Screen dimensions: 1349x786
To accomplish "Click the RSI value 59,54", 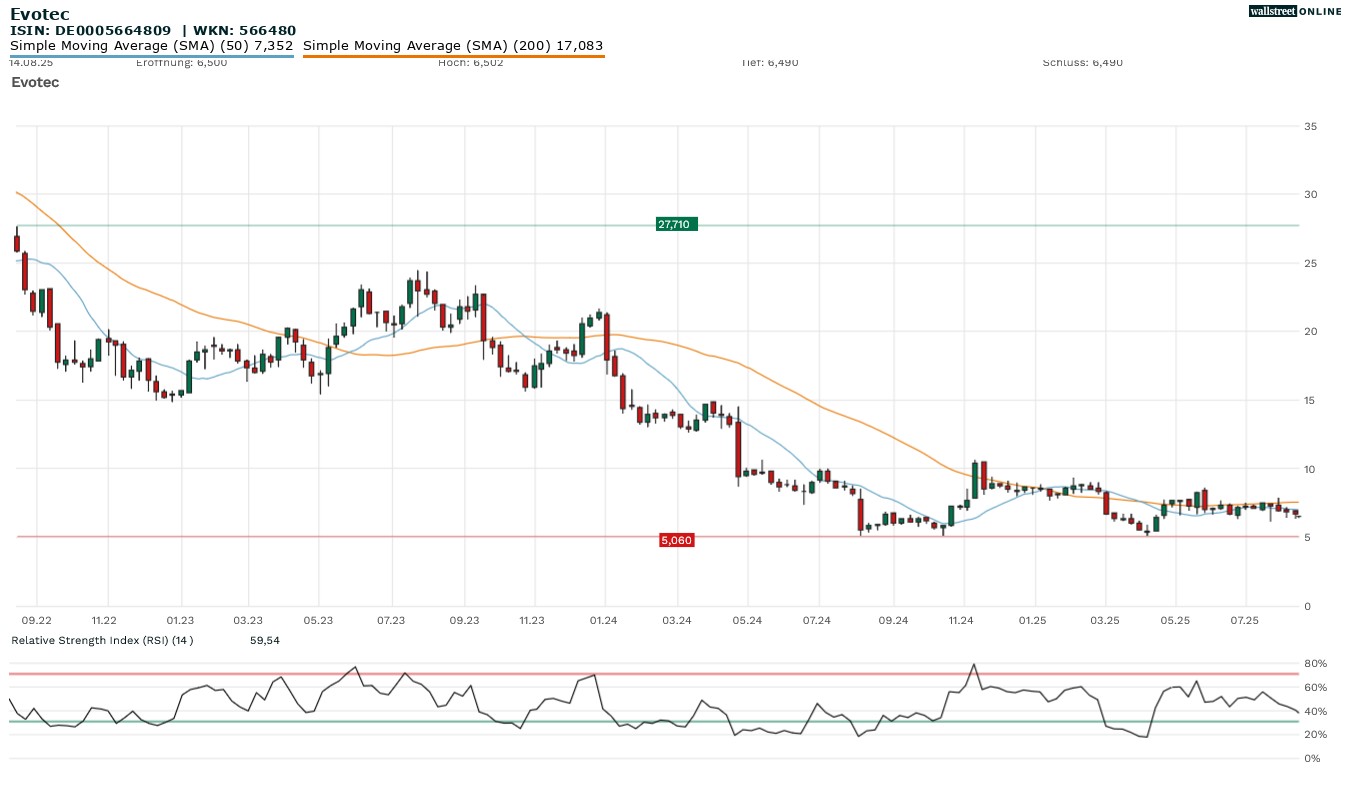I will pyautogui.click(x=264, y=640).
